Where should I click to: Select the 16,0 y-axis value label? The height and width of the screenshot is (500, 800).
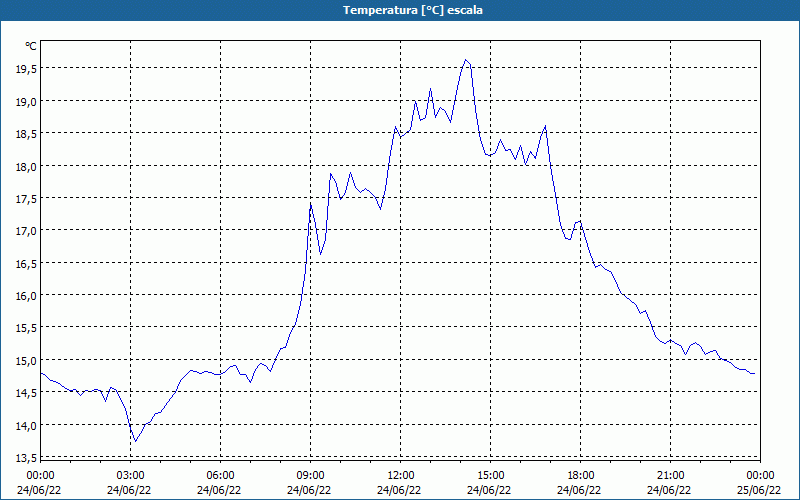(26, 296)
